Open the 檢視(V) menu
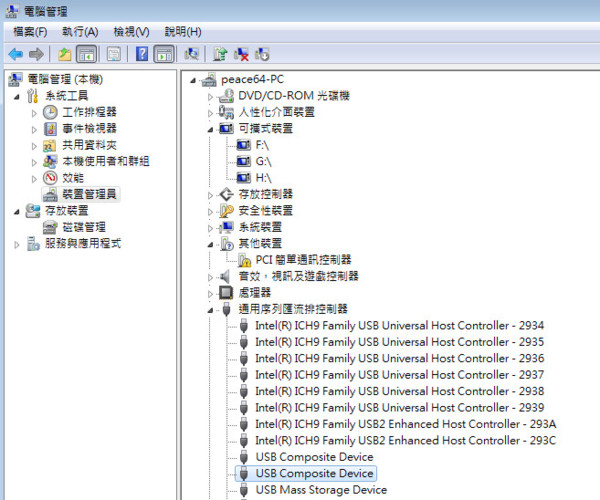This screenshot has height=500, width=600. tap(131, 32)
